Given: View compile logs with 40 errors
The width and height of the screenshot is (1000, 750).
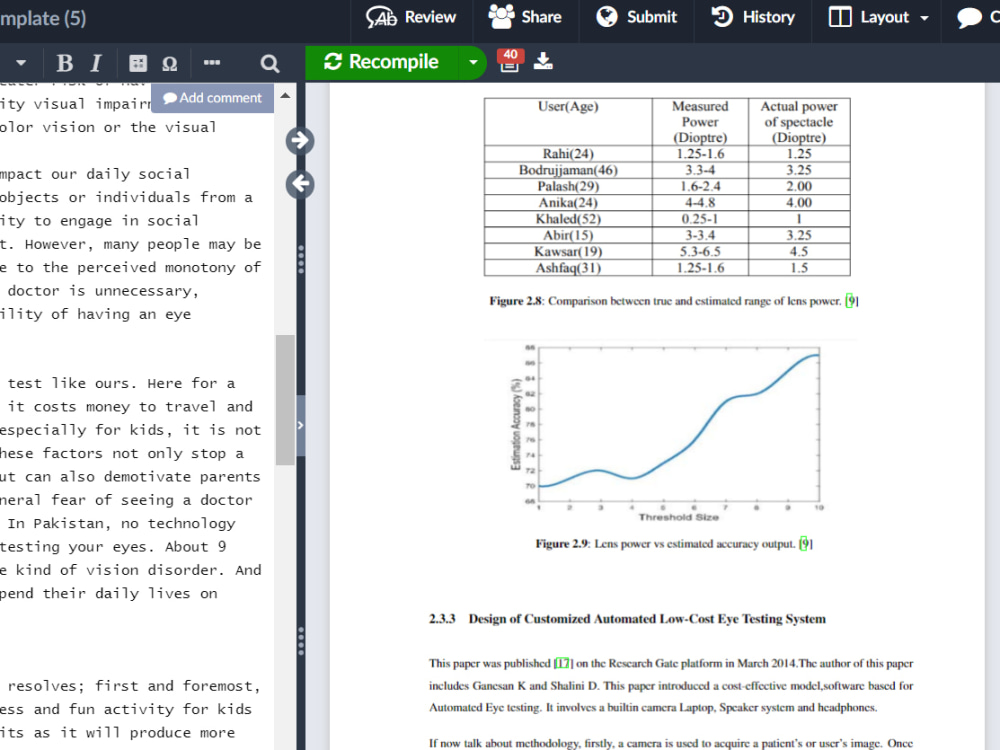Looking at the screenshot, I should [510, 62].
